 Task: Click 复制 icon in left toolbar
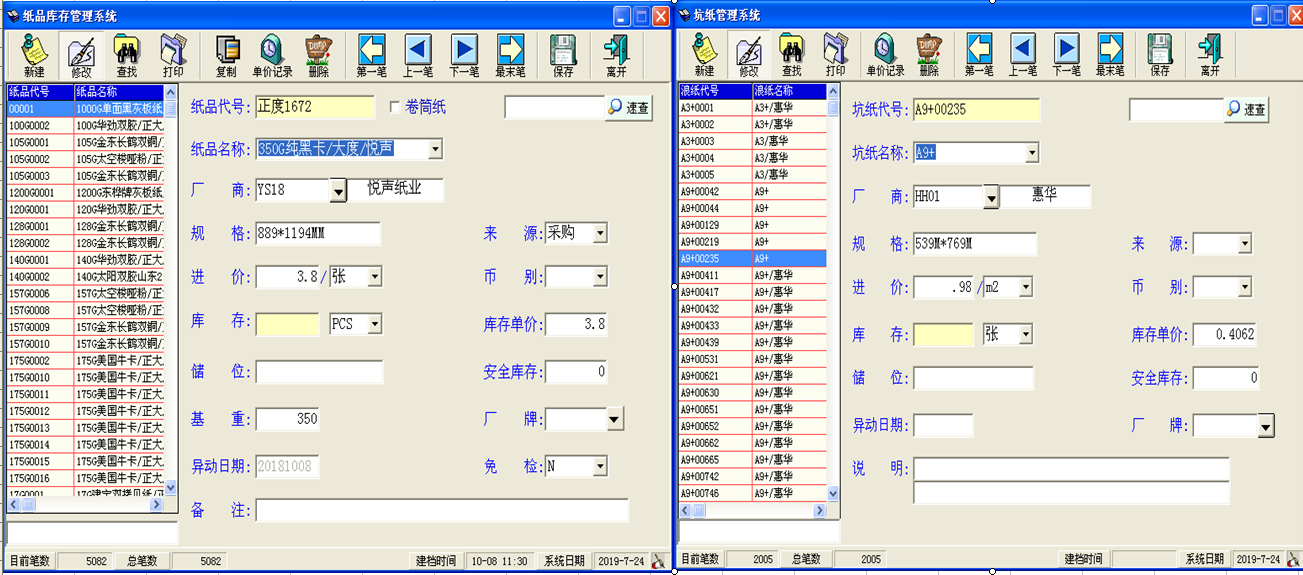226,53
